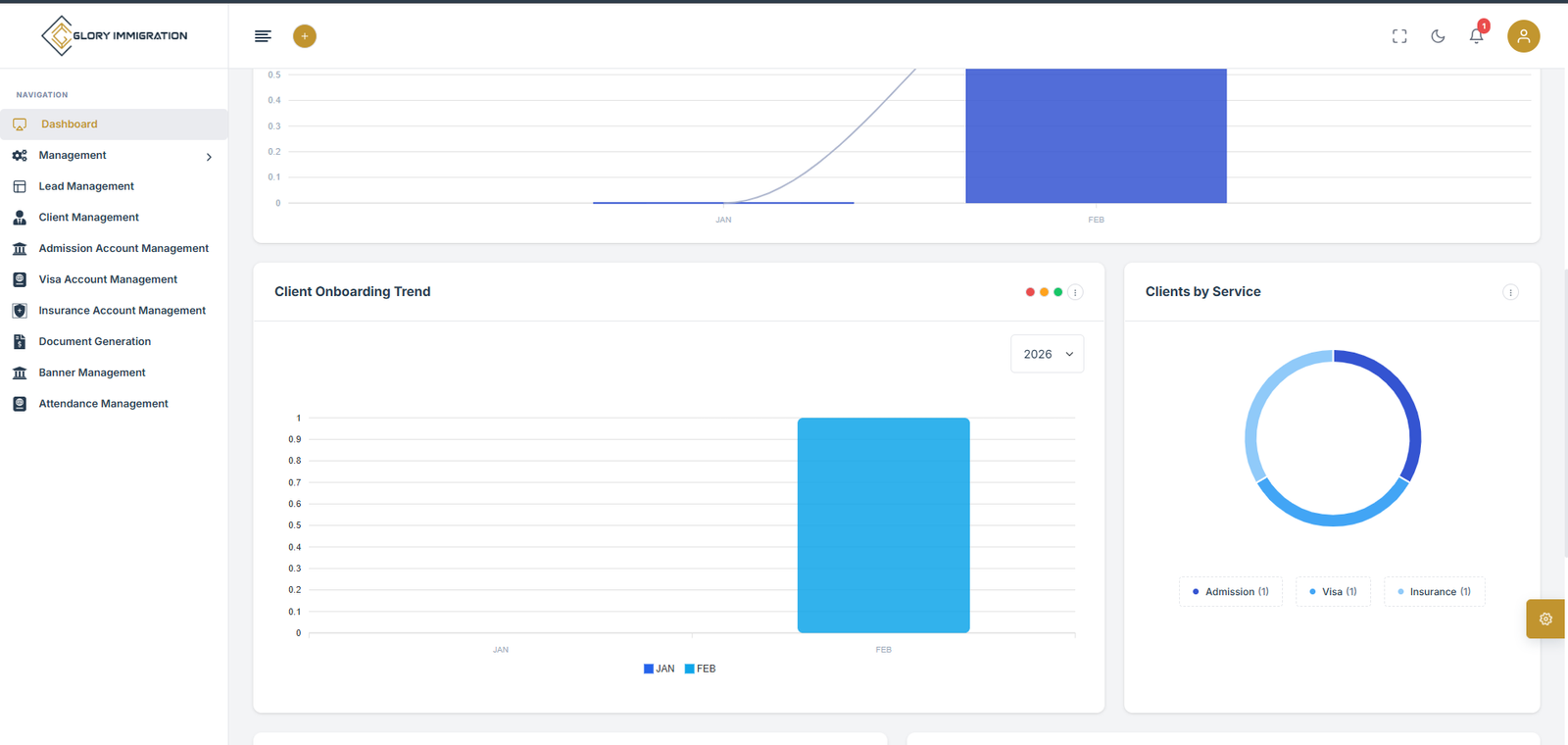Open the user profile avatar

click(1523, 36)
